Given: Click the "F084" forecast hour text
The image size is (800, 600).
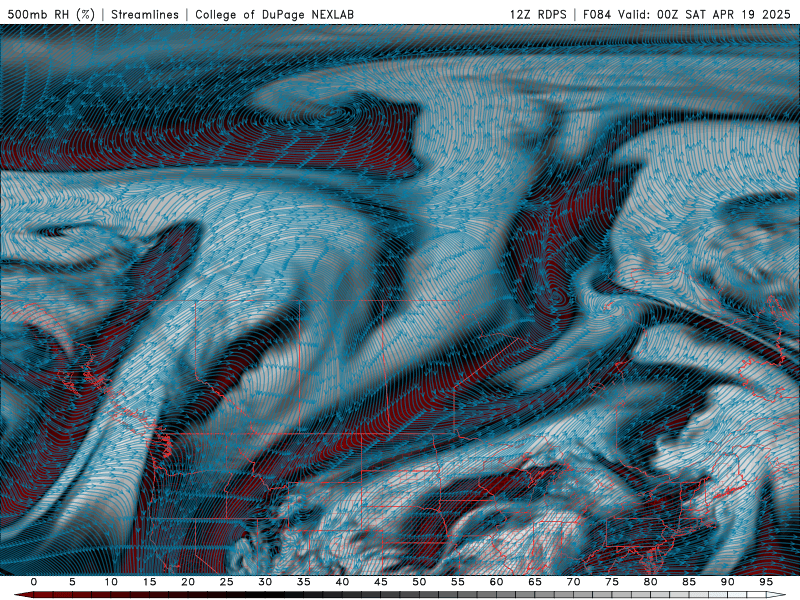Looking at the screenshot, I should (x=597, y=15).
